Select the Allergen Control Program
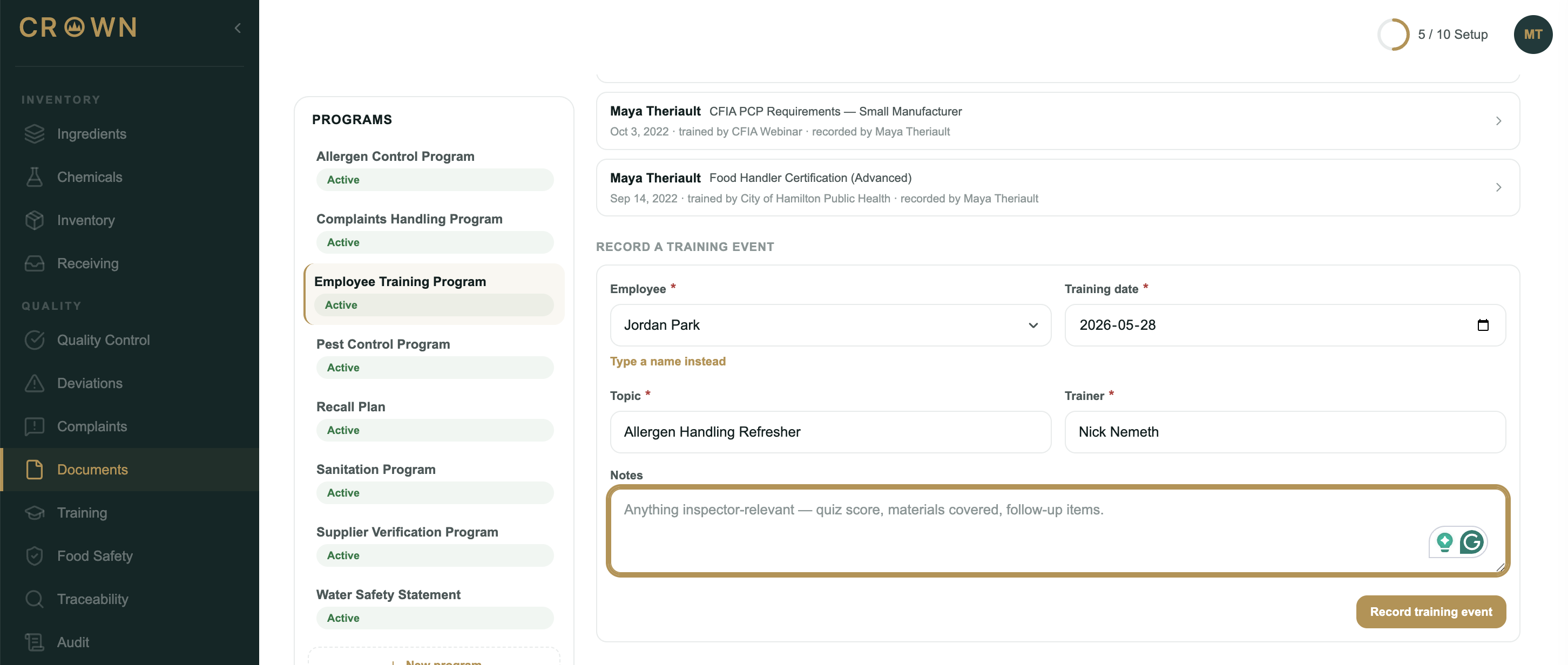Viewport: 1568px width, 665px height. [435, 169]
